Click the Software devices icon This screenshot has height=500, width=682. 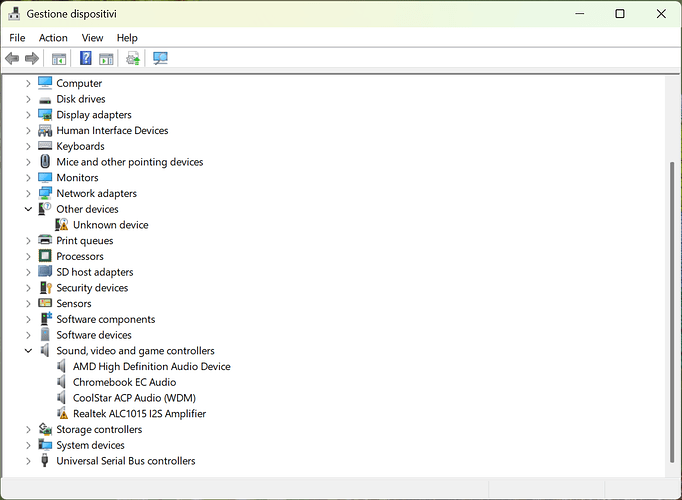pos(45,334)
